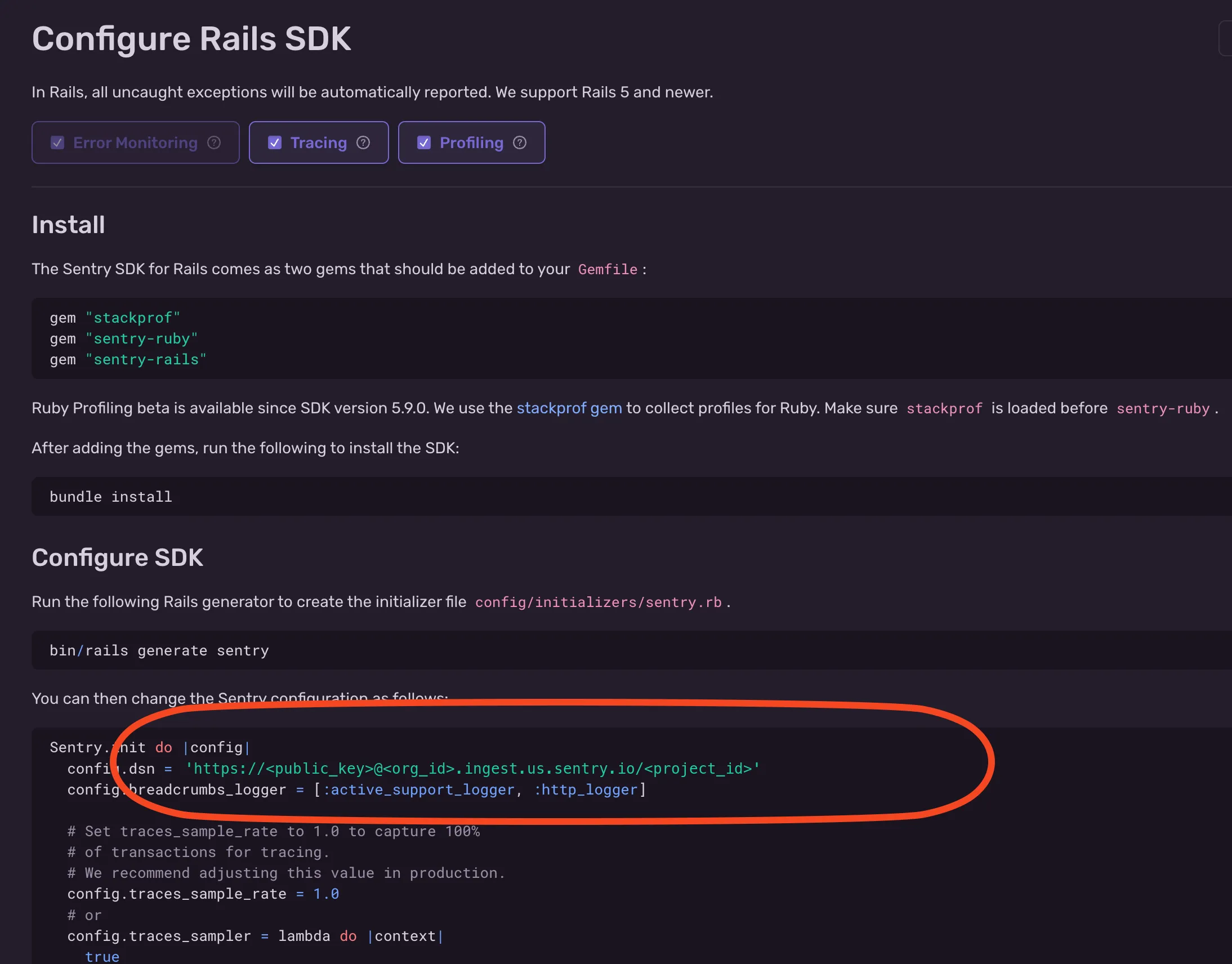Viewport: 1232px width, 964px height.
Task: Click the 'config/initializers/sentry.rb' inline code
Action: click(x=598, y=602)
